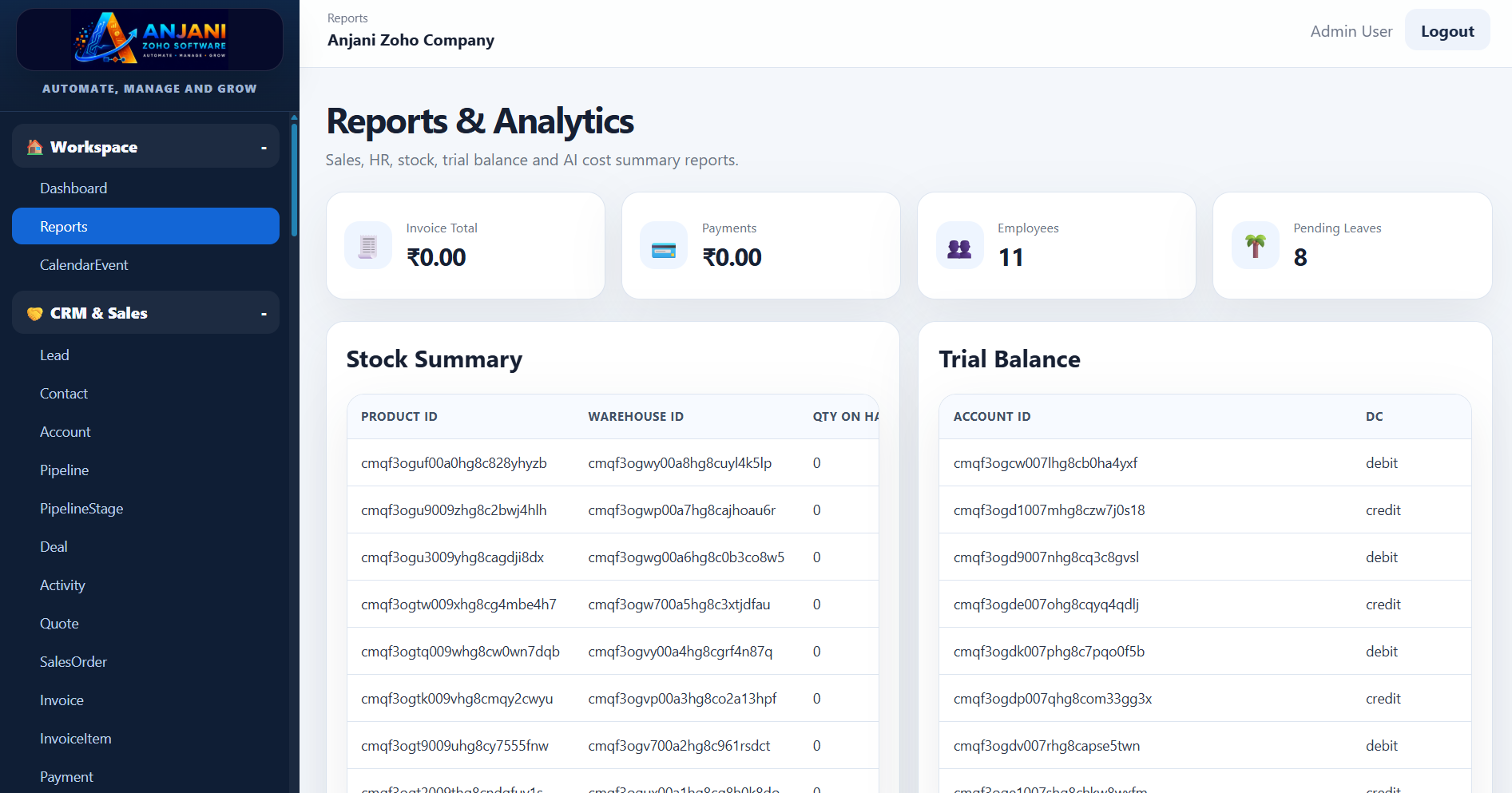The height and width of the screenshot is (793, 1512).
Task: Select product cmqf3oguf00a0hg8c828yhyzb
Action: pyautogui.click(x=454, y=463)
